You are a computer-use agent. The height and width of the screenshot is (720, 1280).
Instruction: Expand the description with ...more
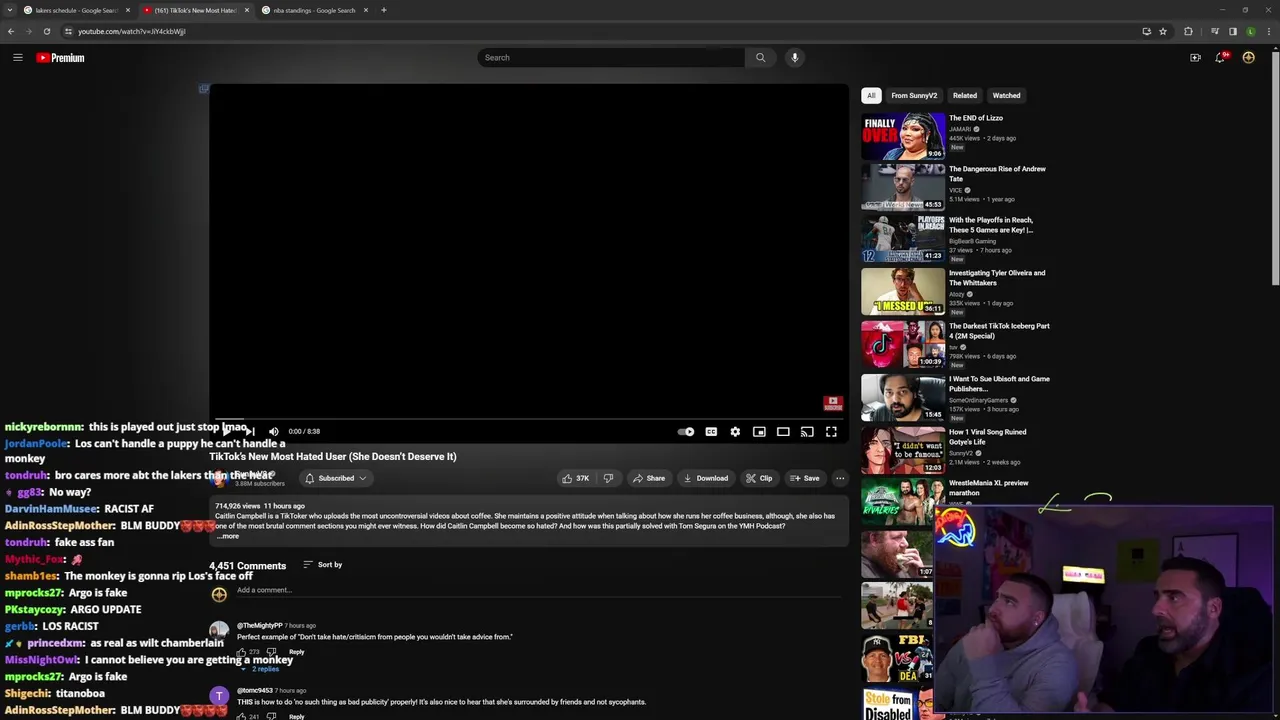228,537
